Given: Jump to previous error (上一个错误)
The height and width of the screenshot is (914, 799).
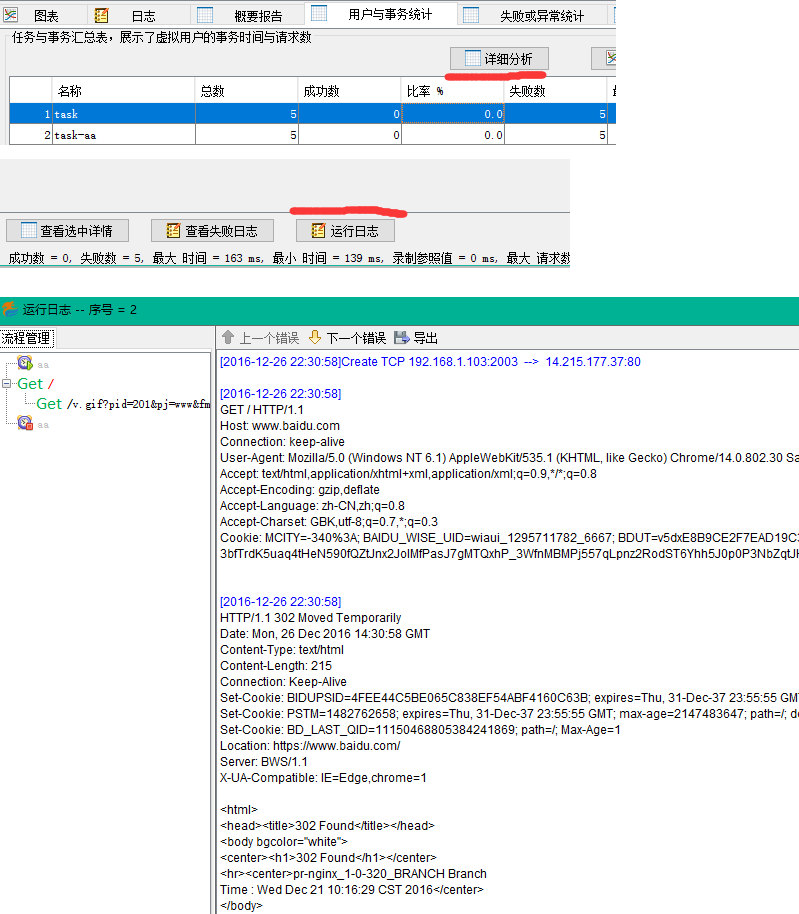Looking at the screenshot, I should pos(260,338).
